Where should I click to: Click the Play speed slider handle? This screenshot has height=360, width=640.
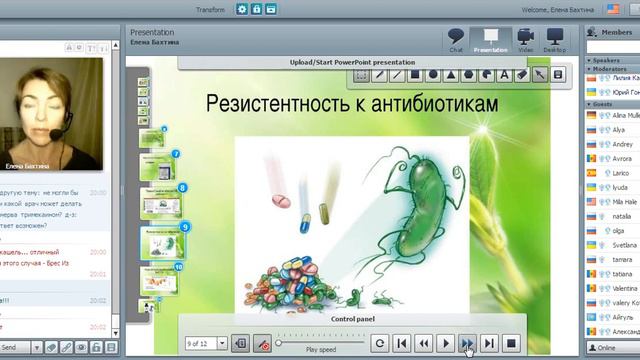pos(278,343)
